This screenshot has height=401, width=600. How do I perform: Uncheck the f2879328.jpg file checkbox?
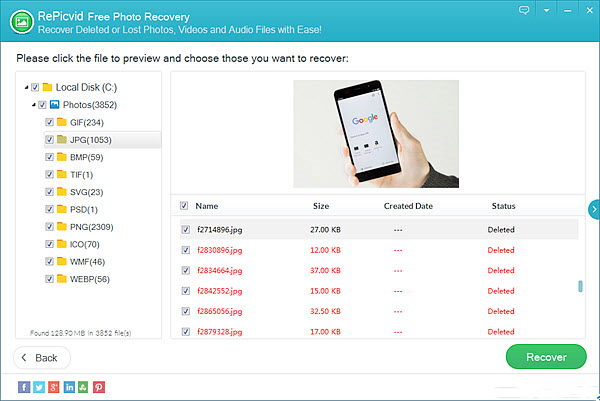pyautogui.click(x=186, y=331)
